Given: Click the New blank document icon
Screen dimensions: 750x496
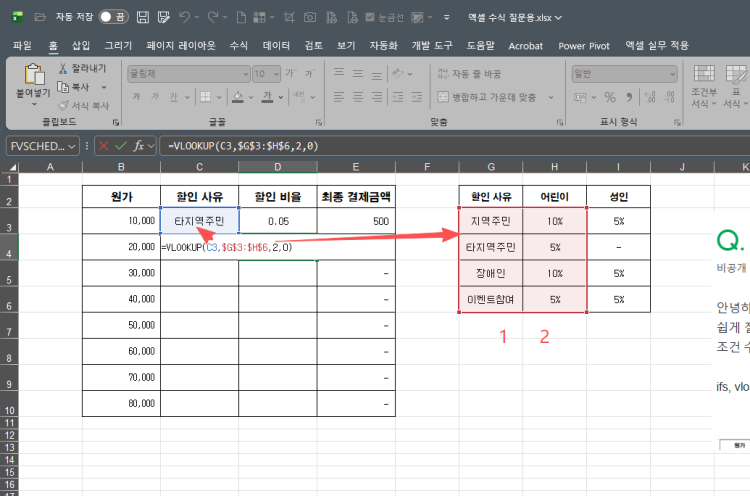Looking at the screenshot, I should click(242, 18).
